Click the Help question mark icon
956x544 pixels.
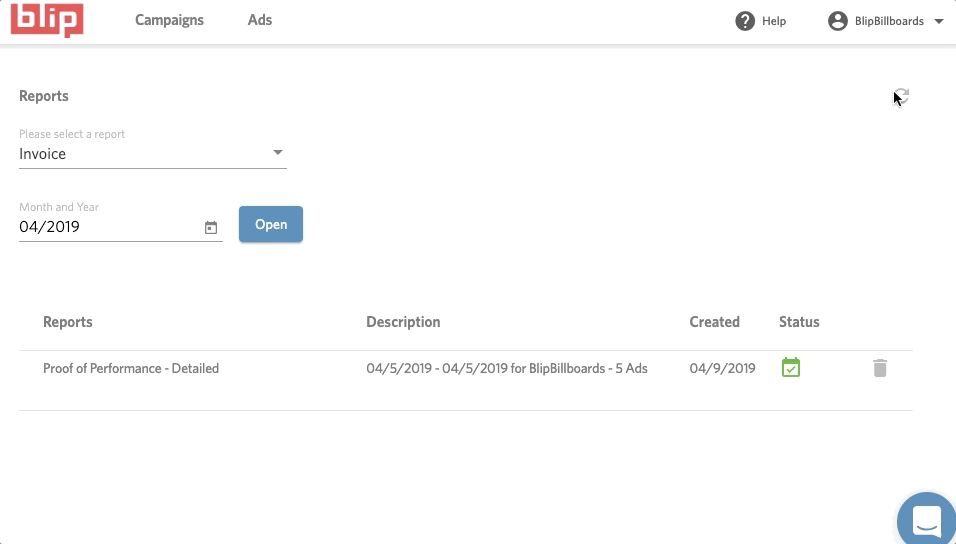click(x=745, y=21)
